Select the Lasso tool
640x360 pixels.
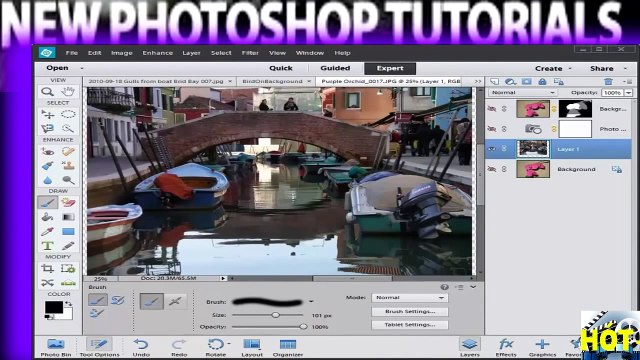47,129
